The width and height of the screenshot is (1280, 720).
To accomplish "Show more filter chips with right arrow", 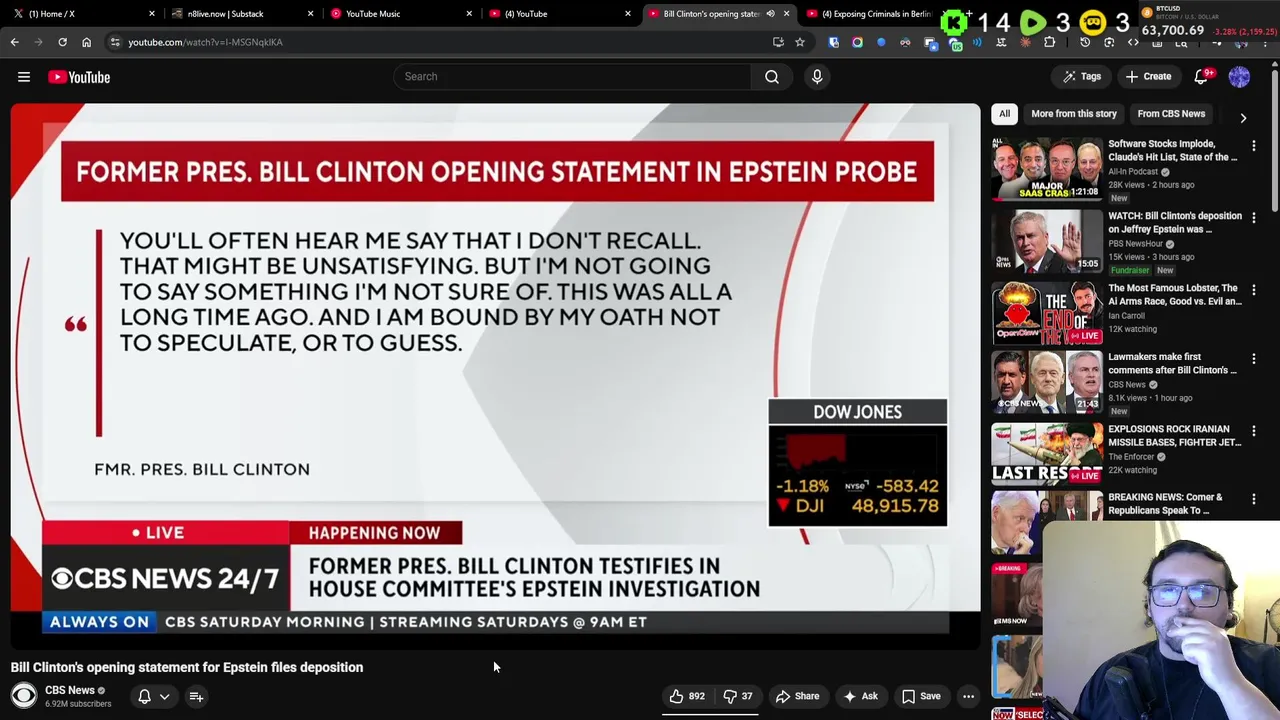I will [x=1243, y=118].
